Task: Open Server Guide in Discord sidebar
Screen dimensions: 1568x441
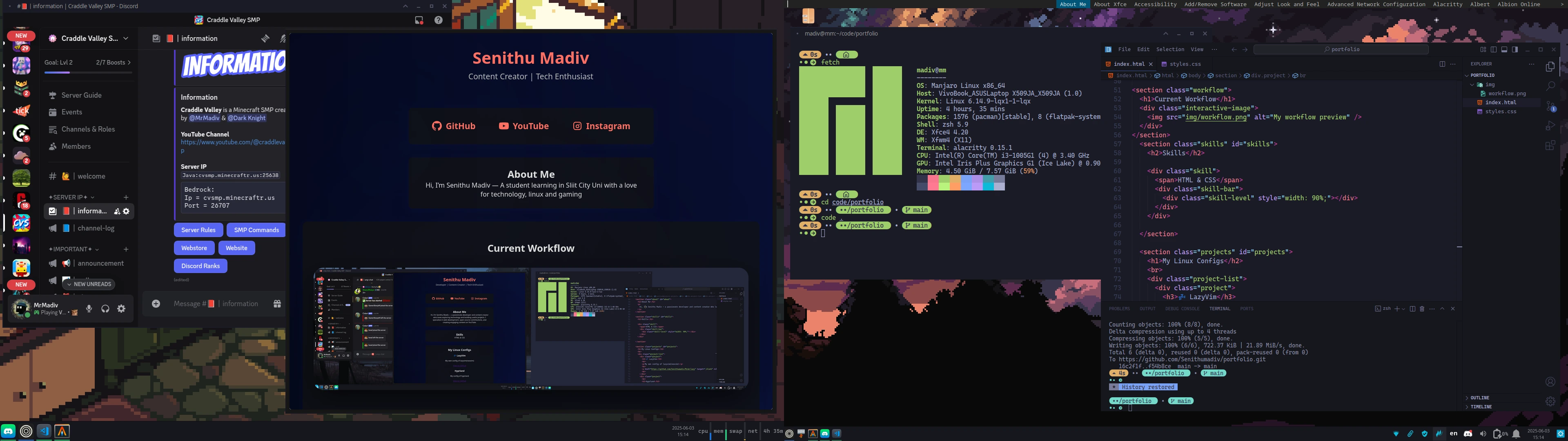Action: tap(89, 96)
